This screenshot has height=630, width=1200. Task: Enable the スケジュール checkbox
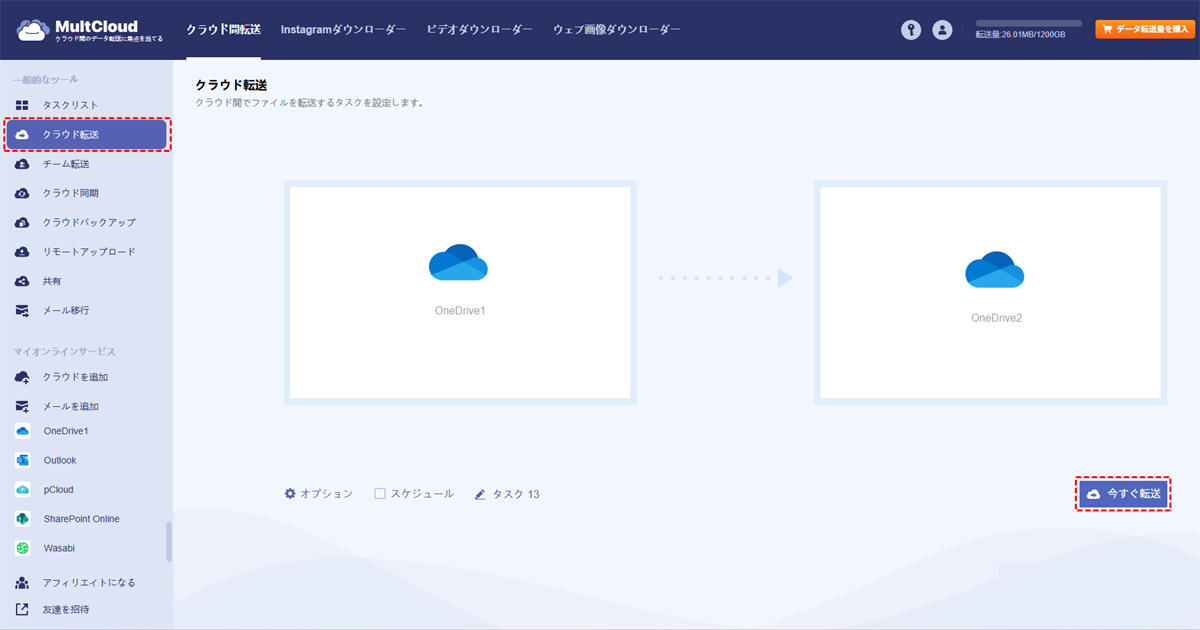(380, 494)
